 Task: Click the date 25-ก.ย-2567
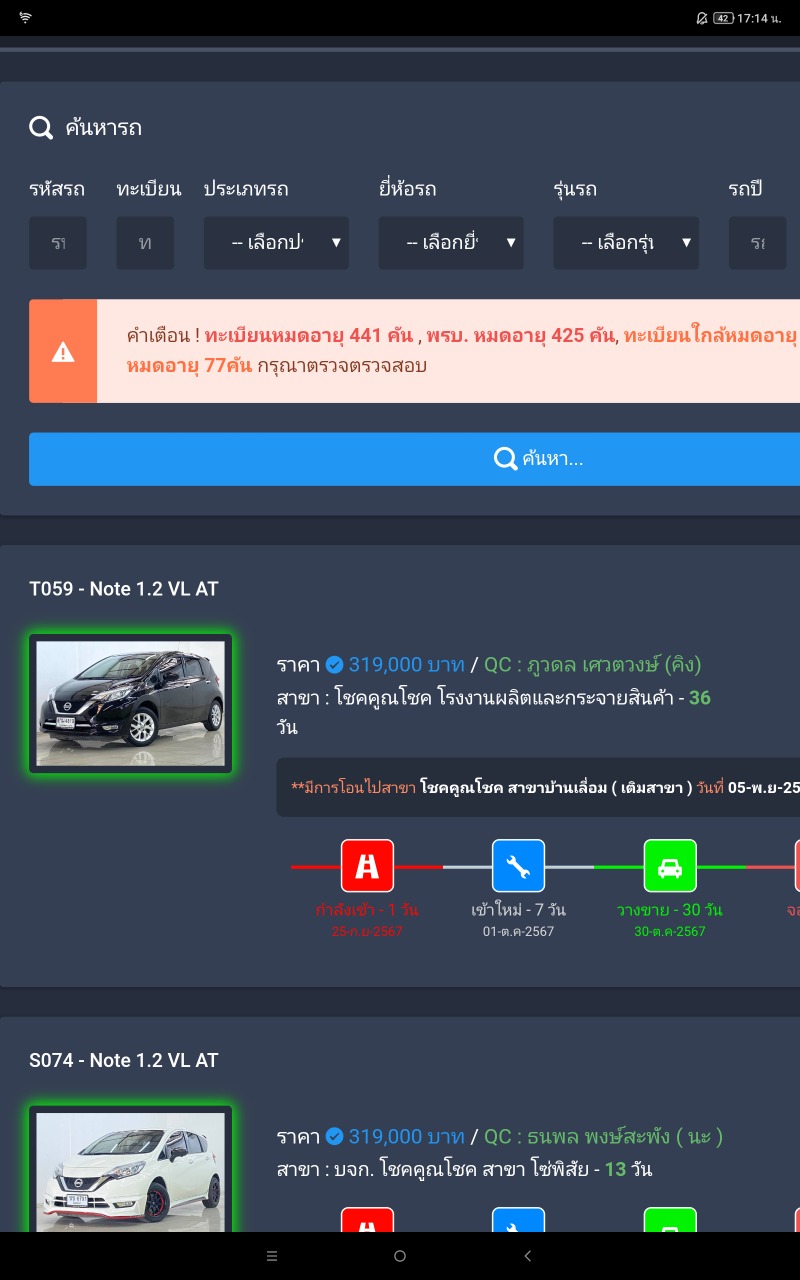point(366,932)
